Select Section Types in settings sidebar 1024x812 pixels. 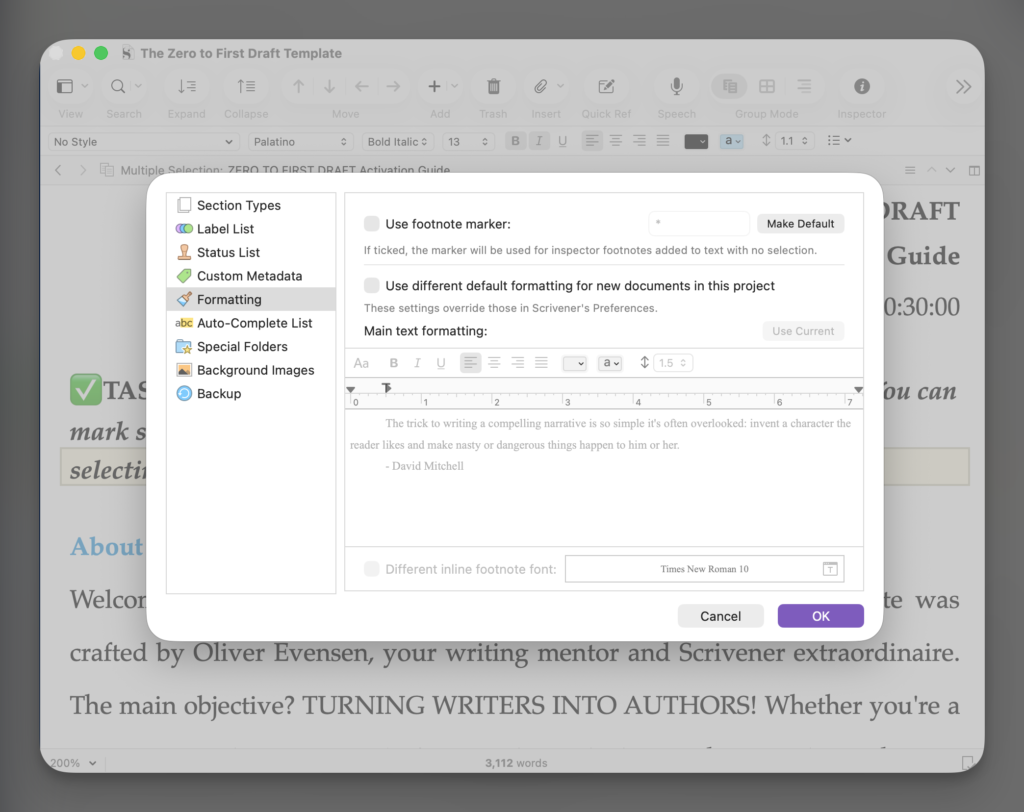tap(238, 205)
